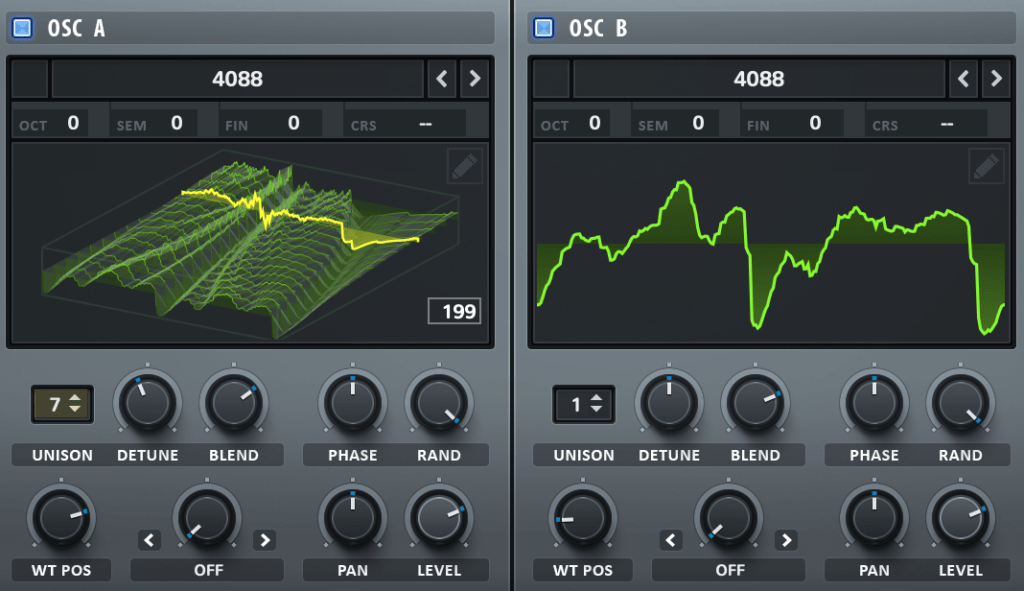Click OSC A PAN knob
The width and height of the screenshot is (1024, 591).
353,518
